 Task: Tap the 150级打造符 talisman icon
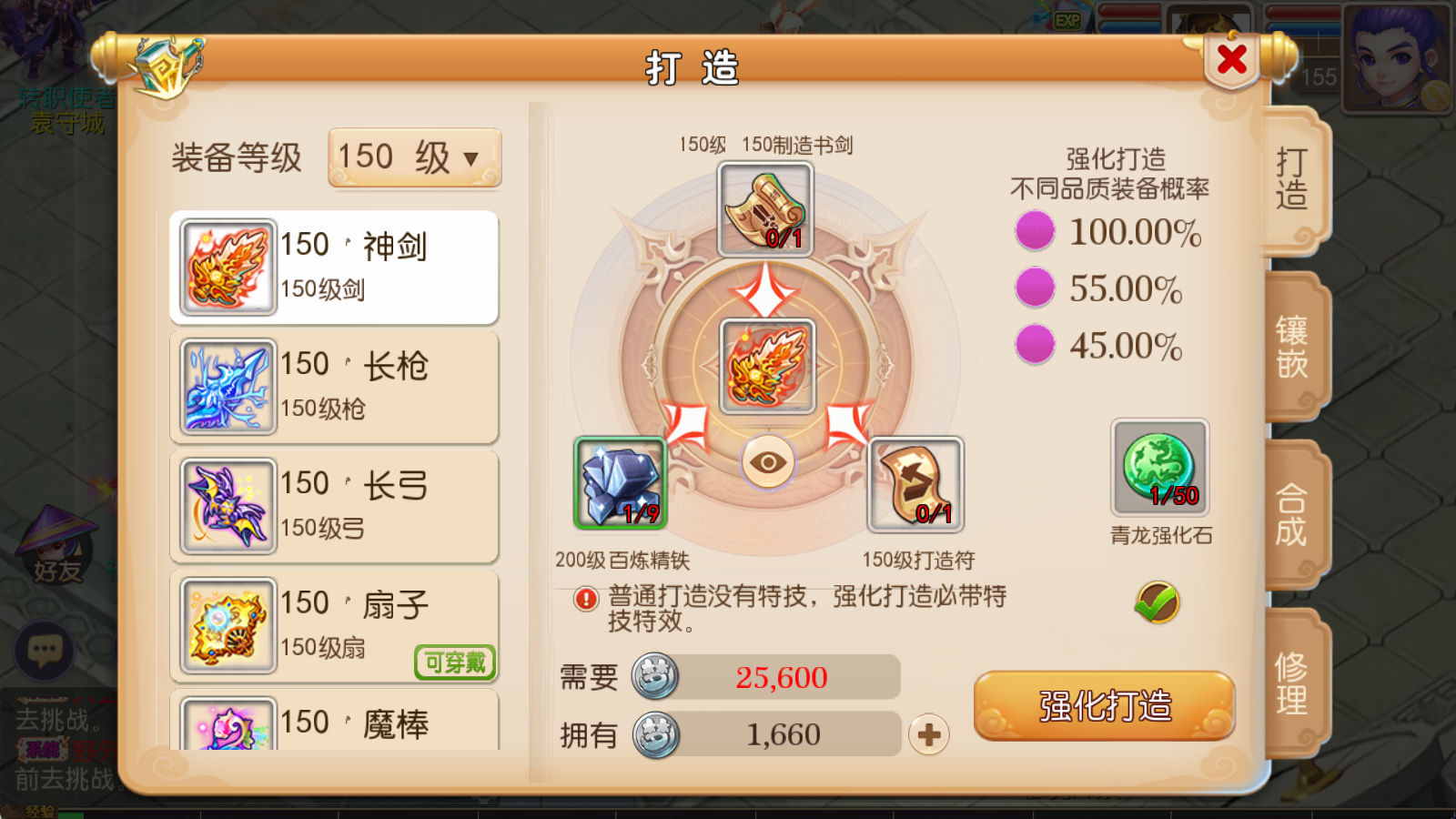pyautogui.click(x=915, y=484)
